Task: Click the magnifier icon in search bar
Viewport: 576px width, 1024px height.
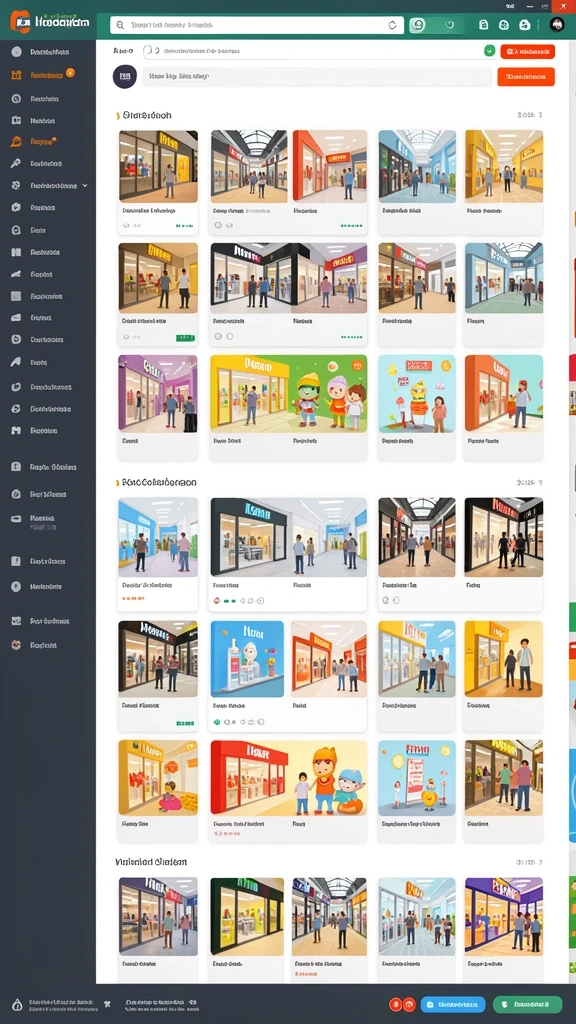Action: pyautogui.click(x=120, y=25)
